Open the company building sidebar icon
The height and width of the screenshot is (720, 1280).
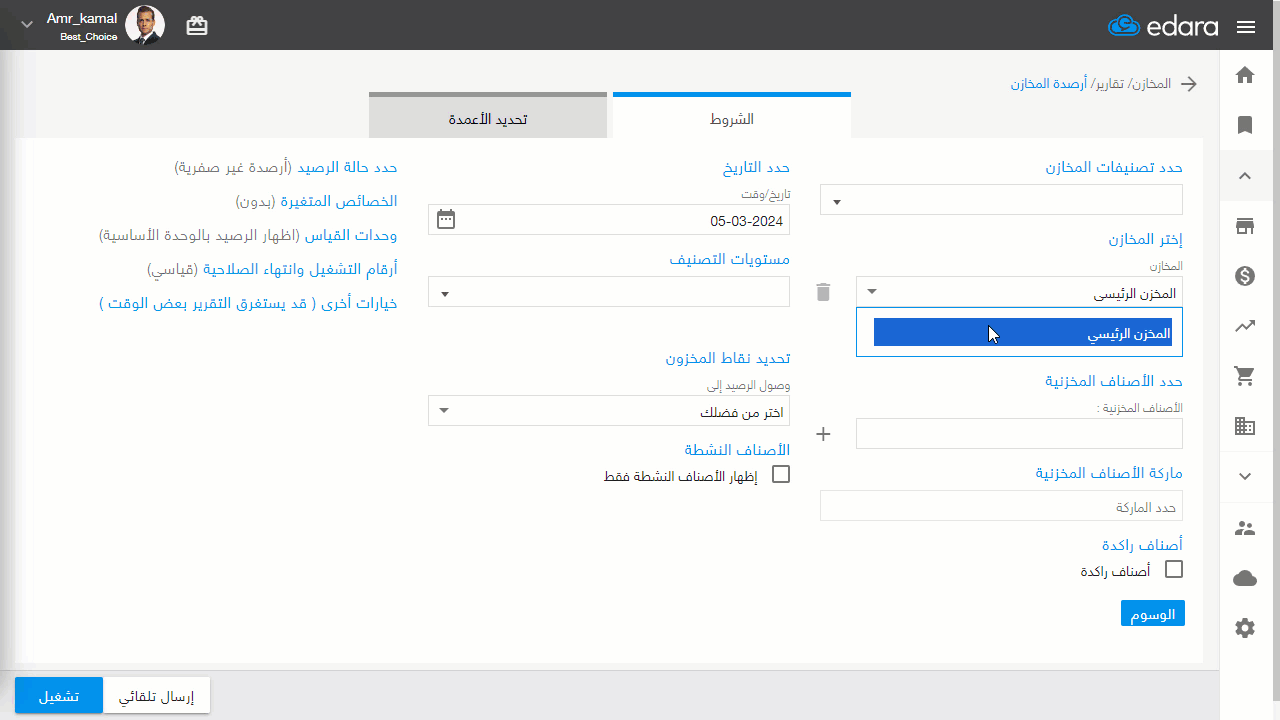click(1245, 426)
